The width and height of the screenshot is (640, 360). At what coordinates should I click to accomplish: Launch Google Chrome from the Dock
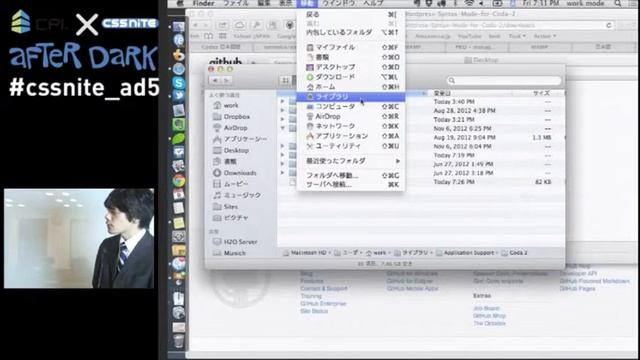[x=178, y=180]
